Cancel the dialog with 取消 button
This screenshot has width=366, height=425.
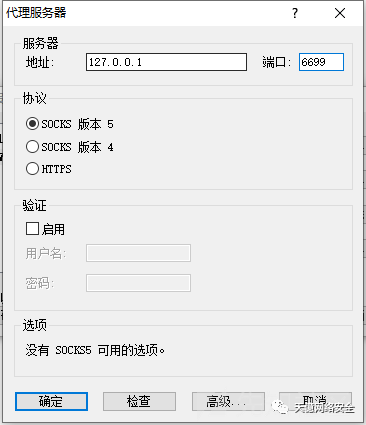click(315, 401)
